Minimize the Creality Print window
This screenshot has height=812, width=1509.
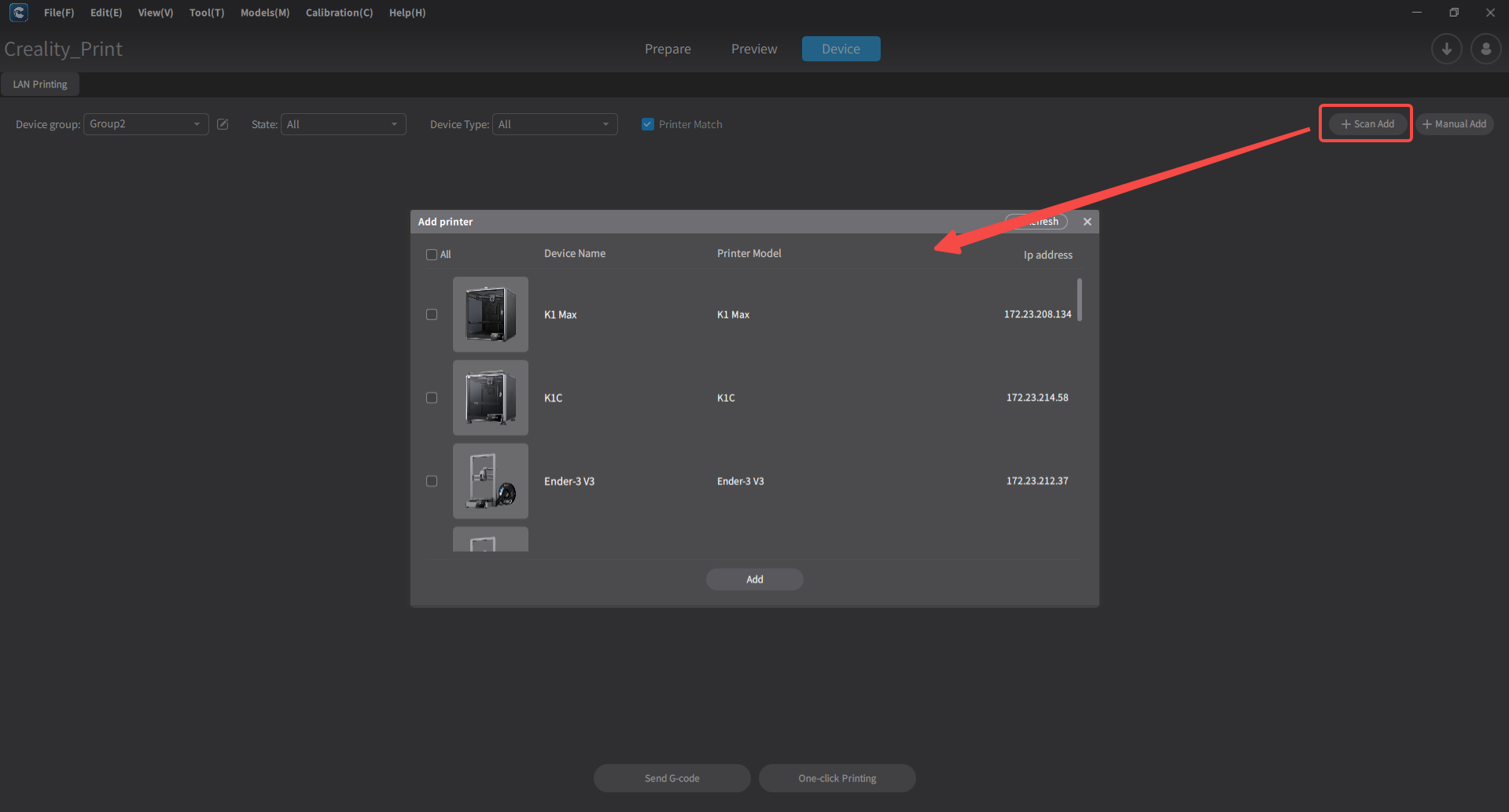click(1417, 13)
